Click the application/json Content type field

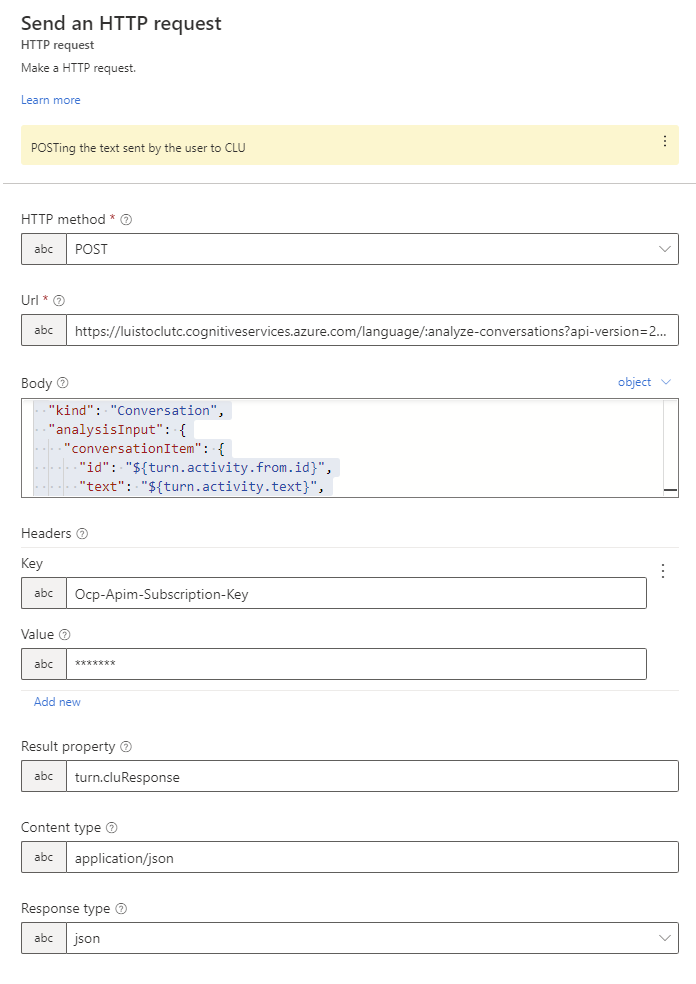[x=372, y=857]
